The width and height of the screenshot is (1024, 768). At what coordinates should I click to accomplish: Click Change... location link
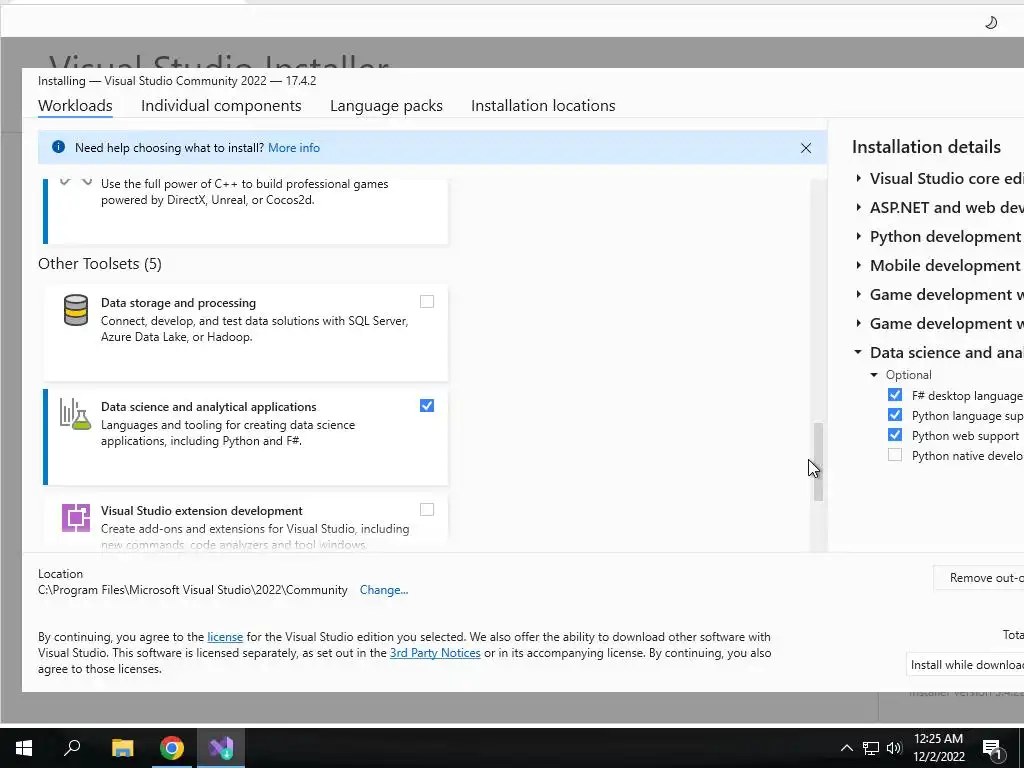pyautogui.click(x=384, y=590)
